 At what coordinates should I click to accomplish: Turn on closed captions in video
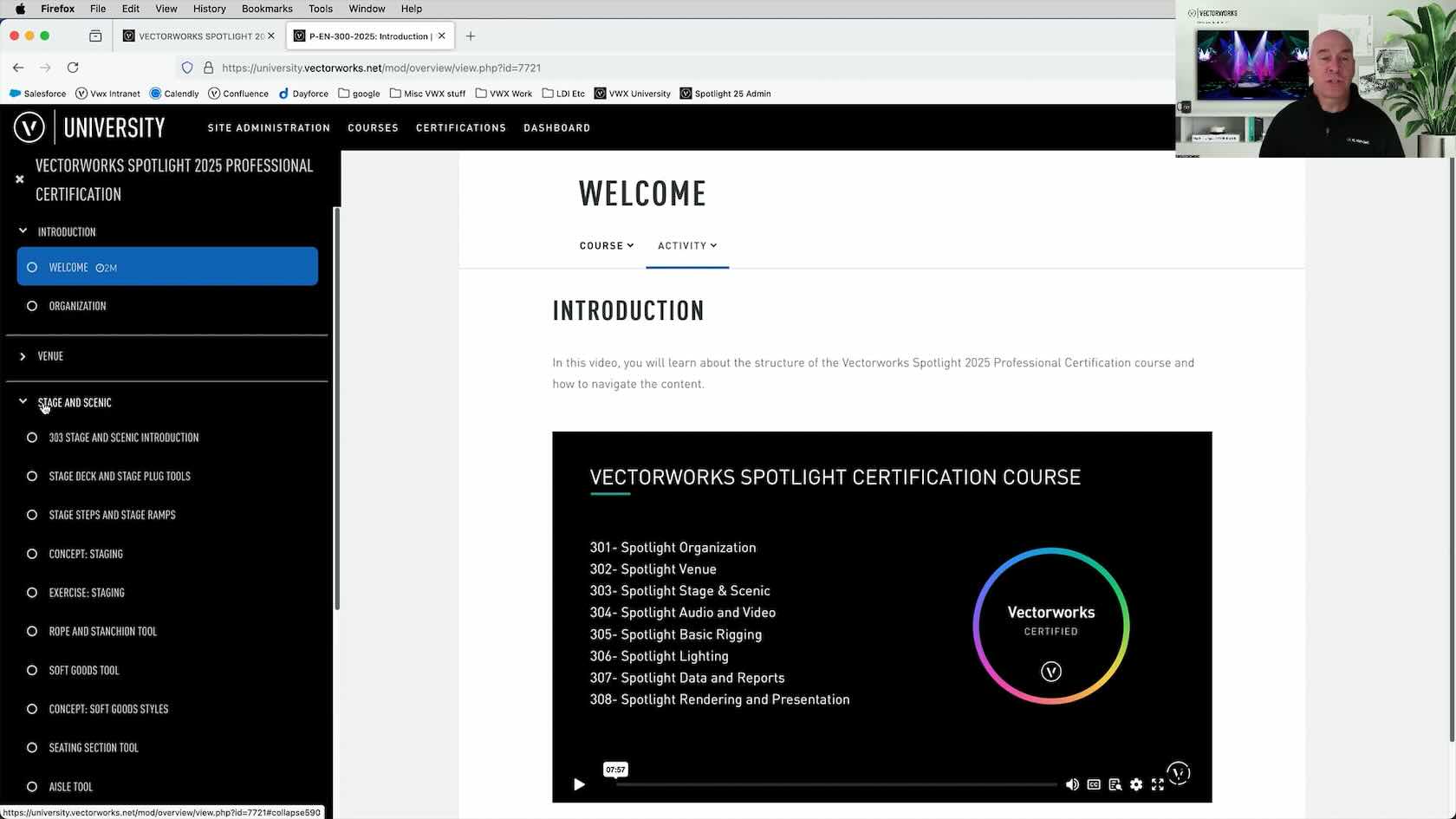click(x=1094, y=784)
